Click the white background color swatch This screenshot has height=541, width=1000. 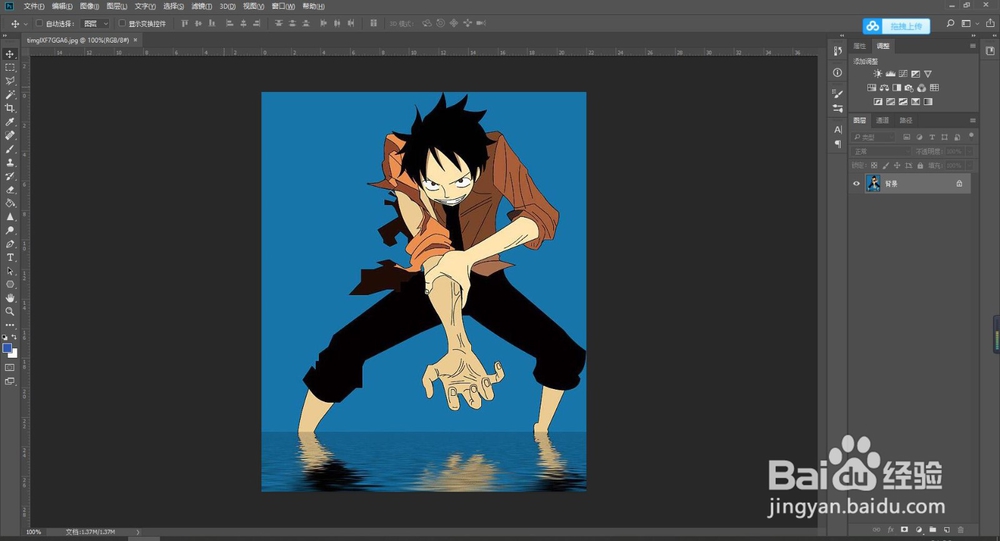click(14, 354)
